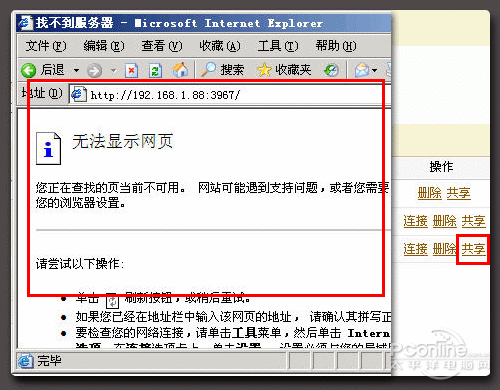Screen dimensions: 500x390
Task: Click the Stop loading icon
Action: (x=131, y=70)
